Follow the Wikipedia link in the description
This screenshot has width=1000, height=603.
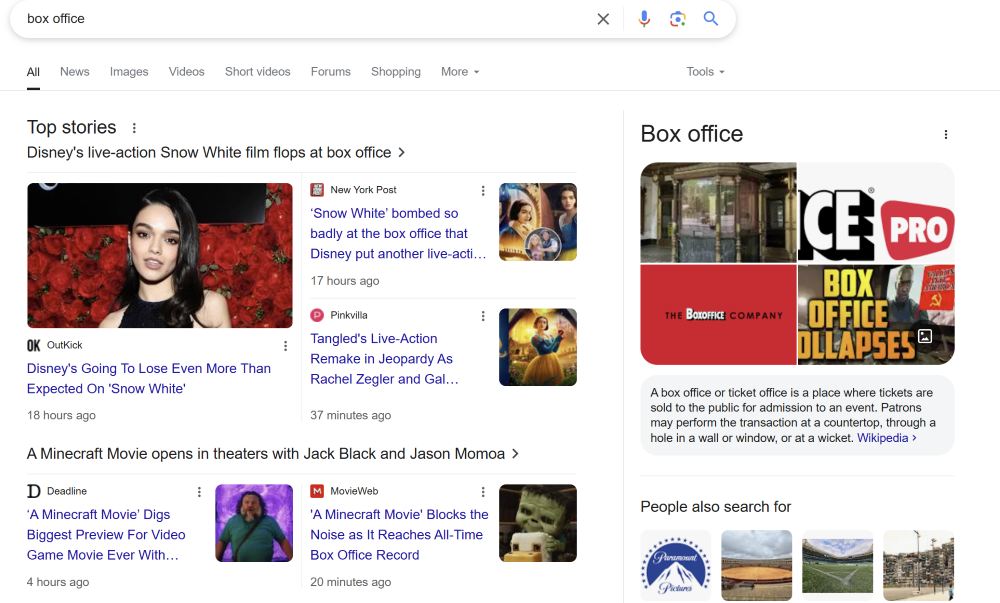(x=886, y=438)
